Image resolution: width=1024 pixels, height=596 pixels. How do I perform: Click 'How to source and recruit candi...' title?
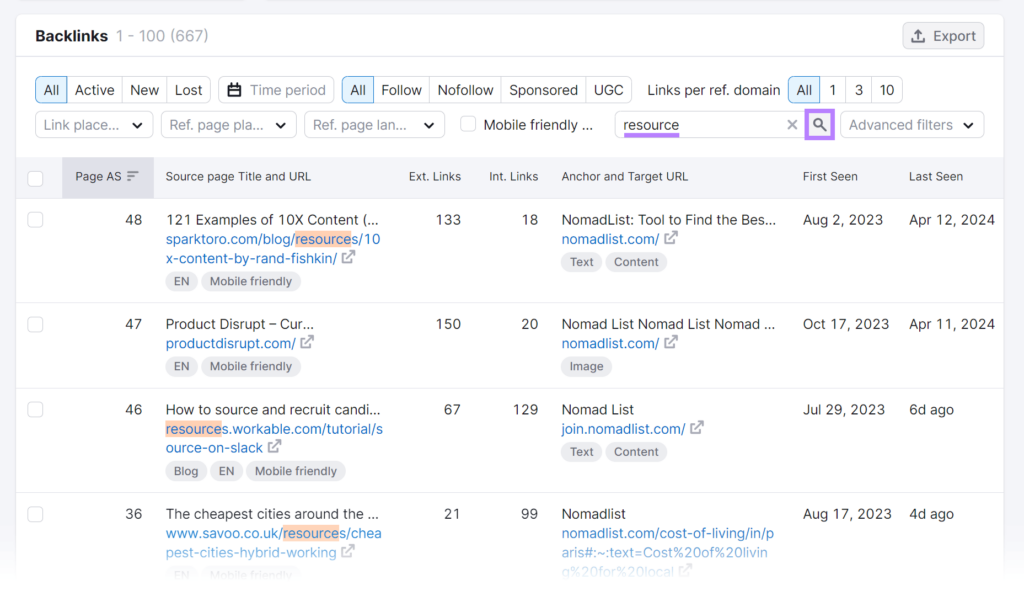pos(272,409)
